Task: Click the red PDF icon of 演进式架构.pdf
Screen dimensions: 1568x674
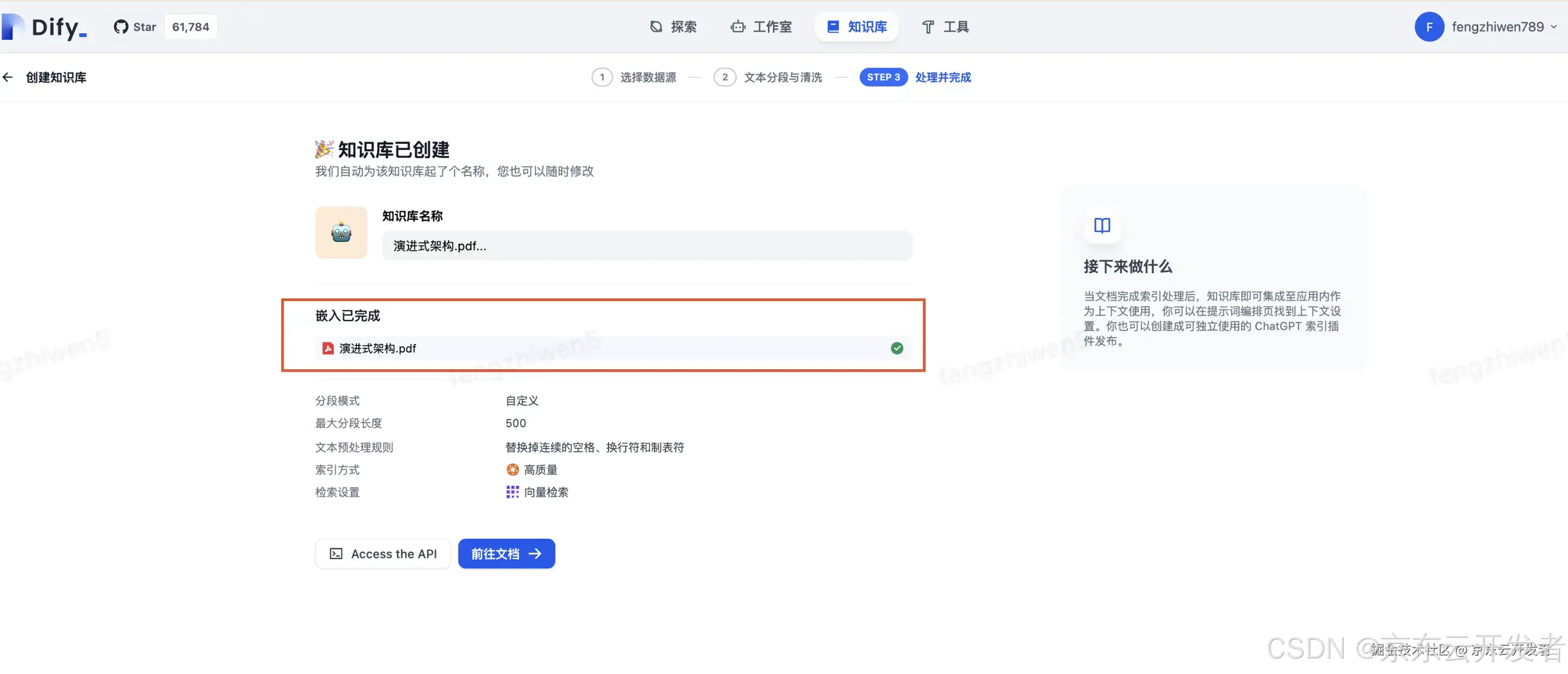Action: 327,348
